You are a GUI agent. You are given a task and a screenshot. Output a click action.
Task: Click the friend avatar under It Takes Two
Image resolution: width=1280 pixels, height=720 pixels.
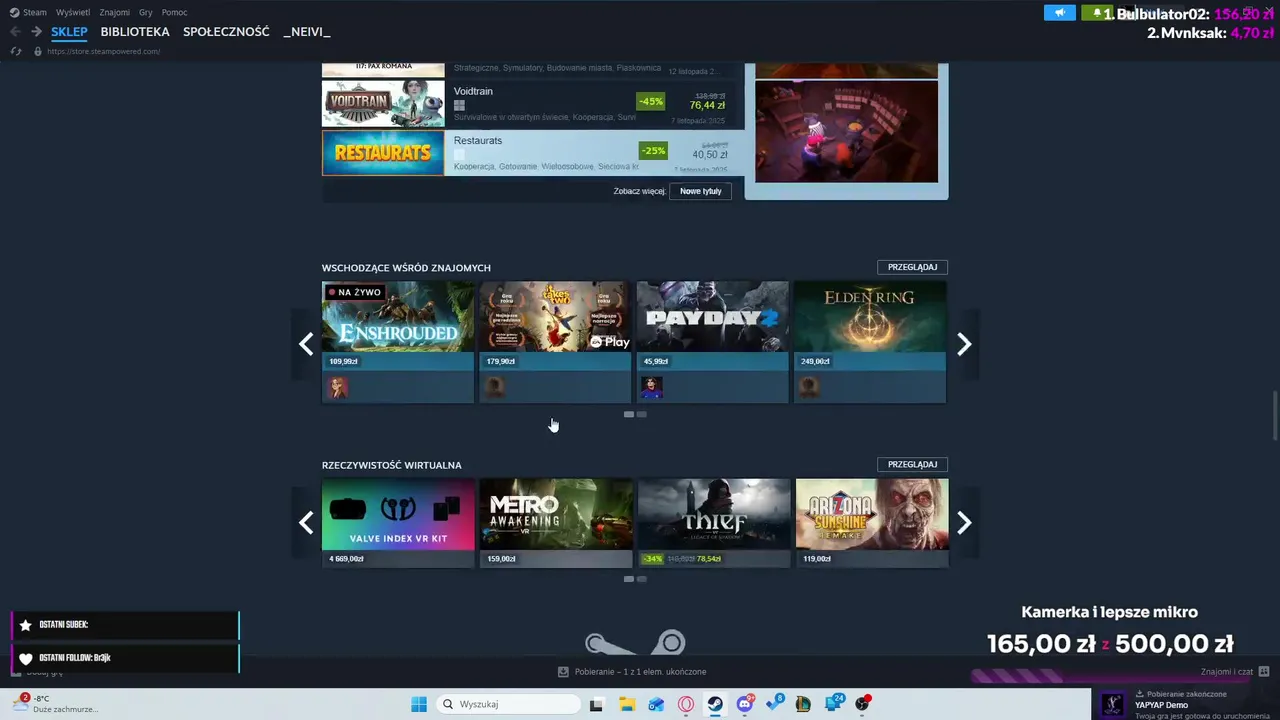coord(495,387)
